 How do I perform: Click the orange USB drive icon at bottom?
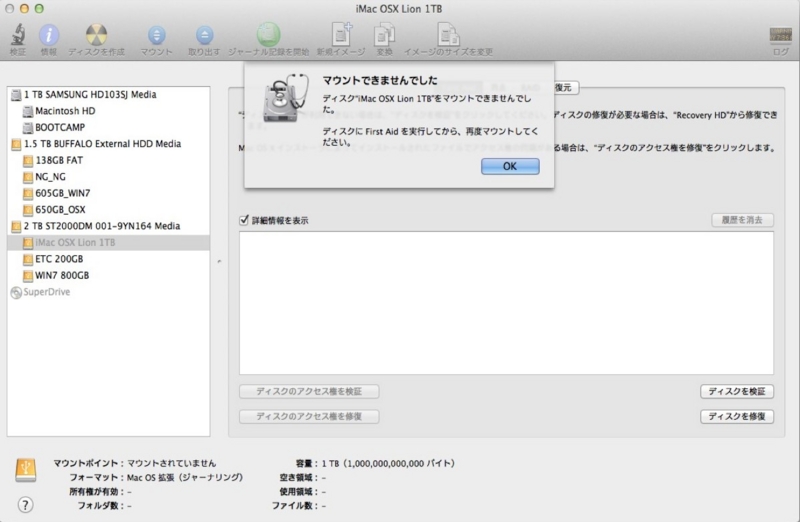tap(26, 470)
